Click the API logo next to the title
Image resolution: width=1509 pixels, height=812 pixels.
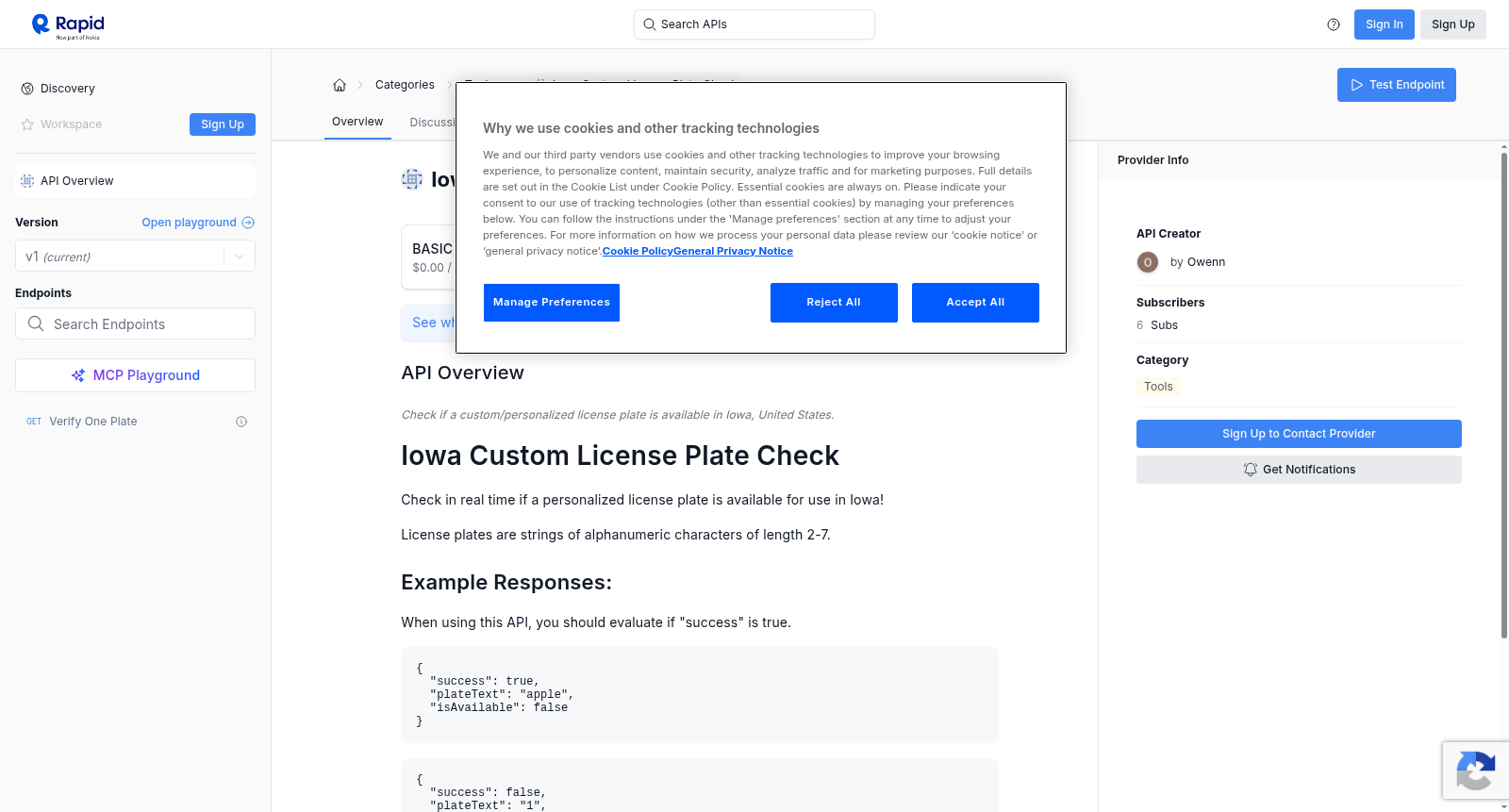(x=412, y=179)
